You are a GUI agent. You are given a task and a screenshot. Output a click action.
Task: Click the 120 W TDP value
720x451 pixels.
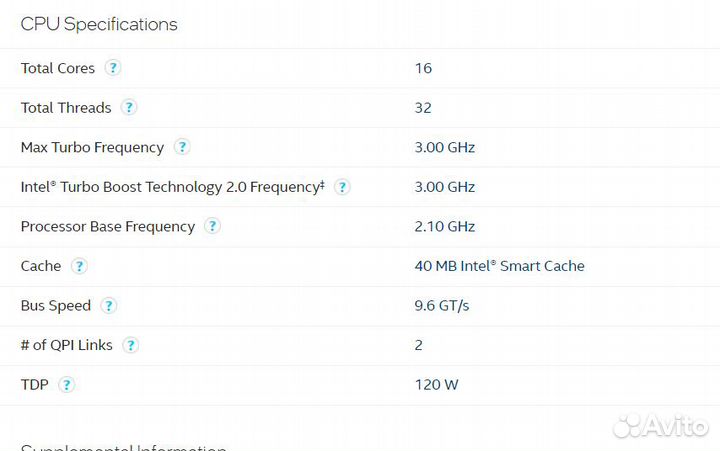[436, 385]
